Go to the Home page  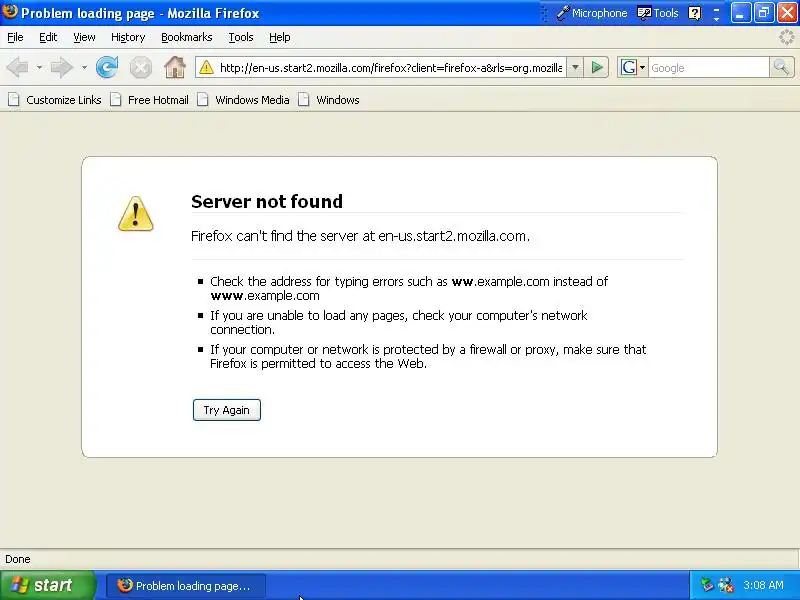coord(174,67)
